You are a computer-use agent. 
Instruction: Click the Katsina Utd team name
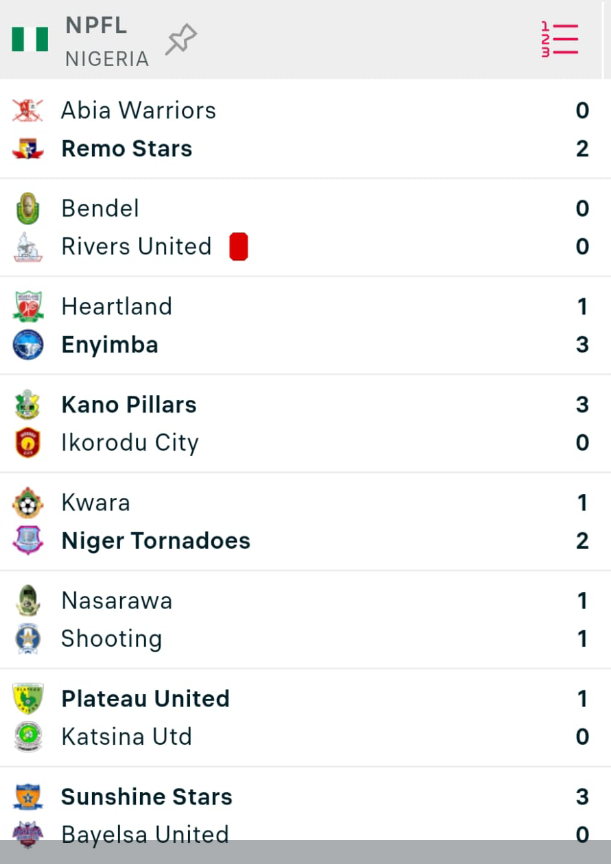[x=126, y=737]
